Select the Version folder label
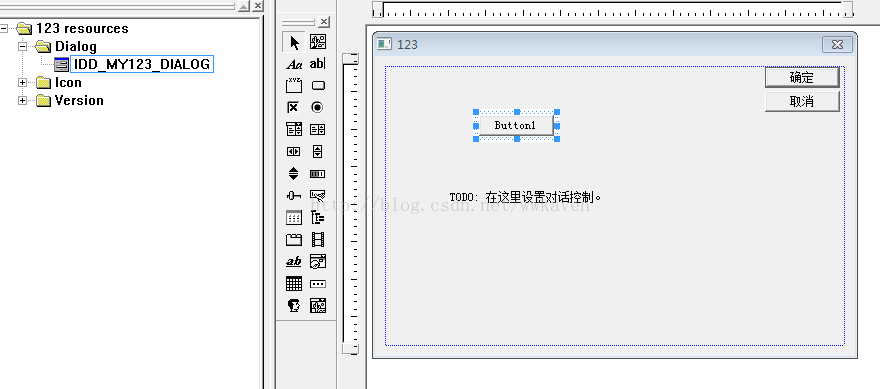The width and height of the screenshot is (880, 389). click(79, 100)
